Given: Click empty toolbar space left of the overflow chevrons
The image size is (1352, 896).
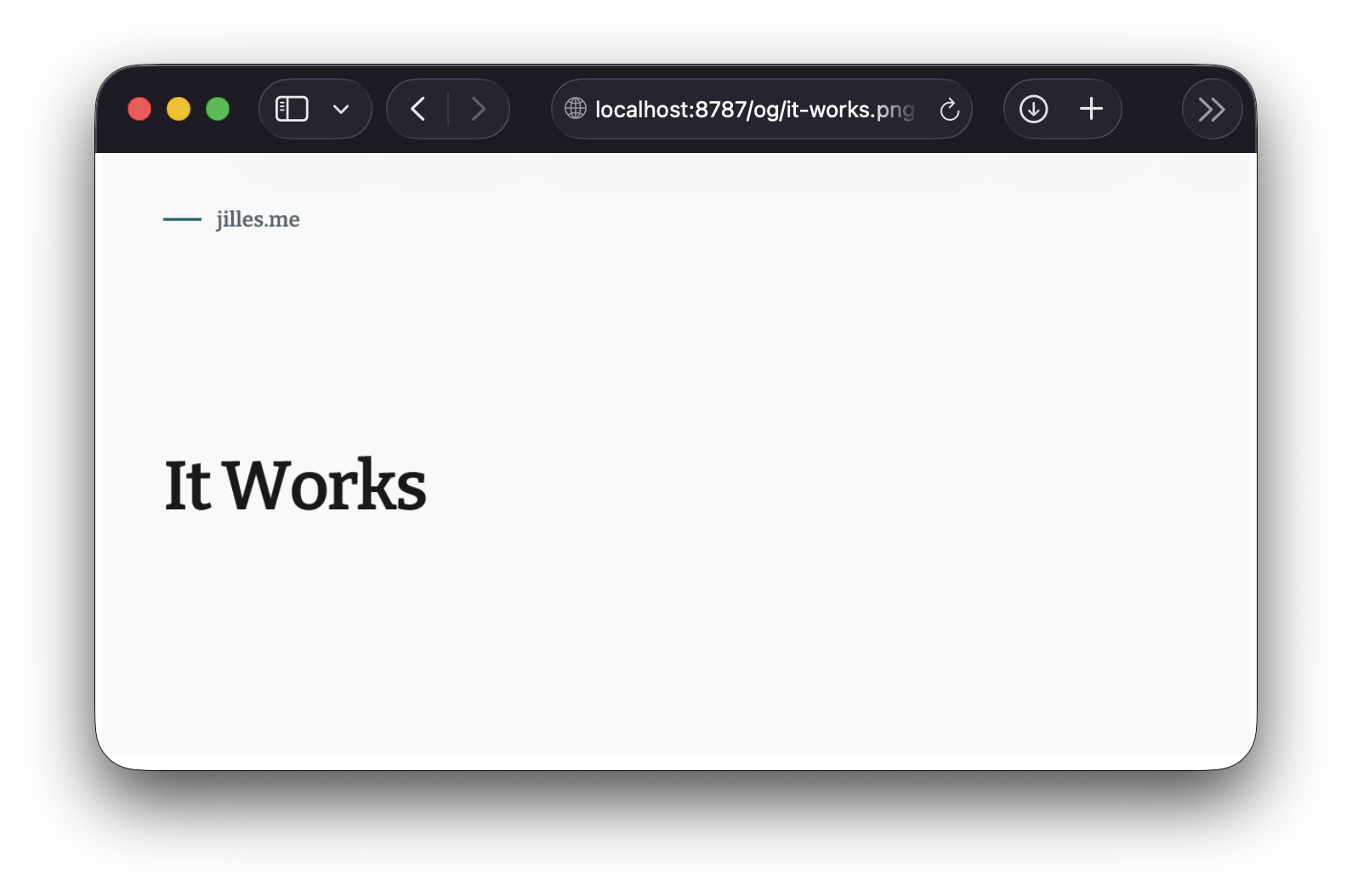Looking at the screenshot, I should pos(1152,109).
